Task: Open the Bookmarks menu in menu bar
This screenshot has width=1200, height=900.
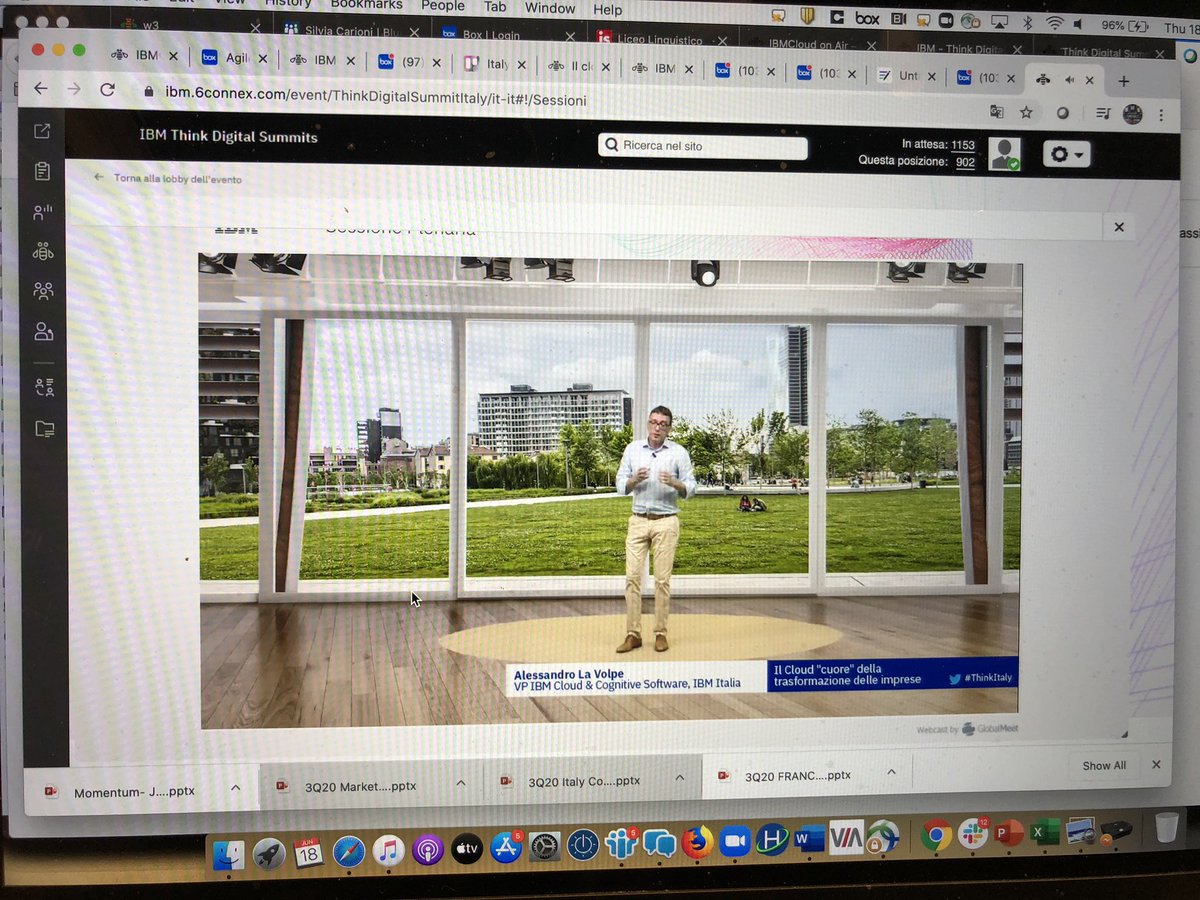Action: (x=366, y=4)
